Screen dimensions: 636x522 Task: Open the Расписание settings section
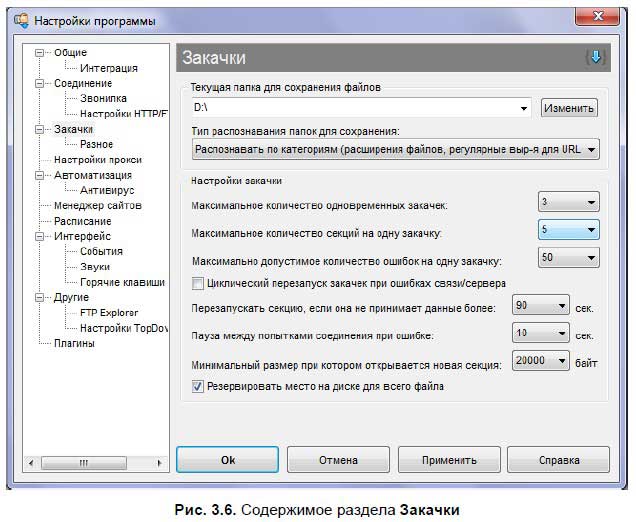click(82, 221)
